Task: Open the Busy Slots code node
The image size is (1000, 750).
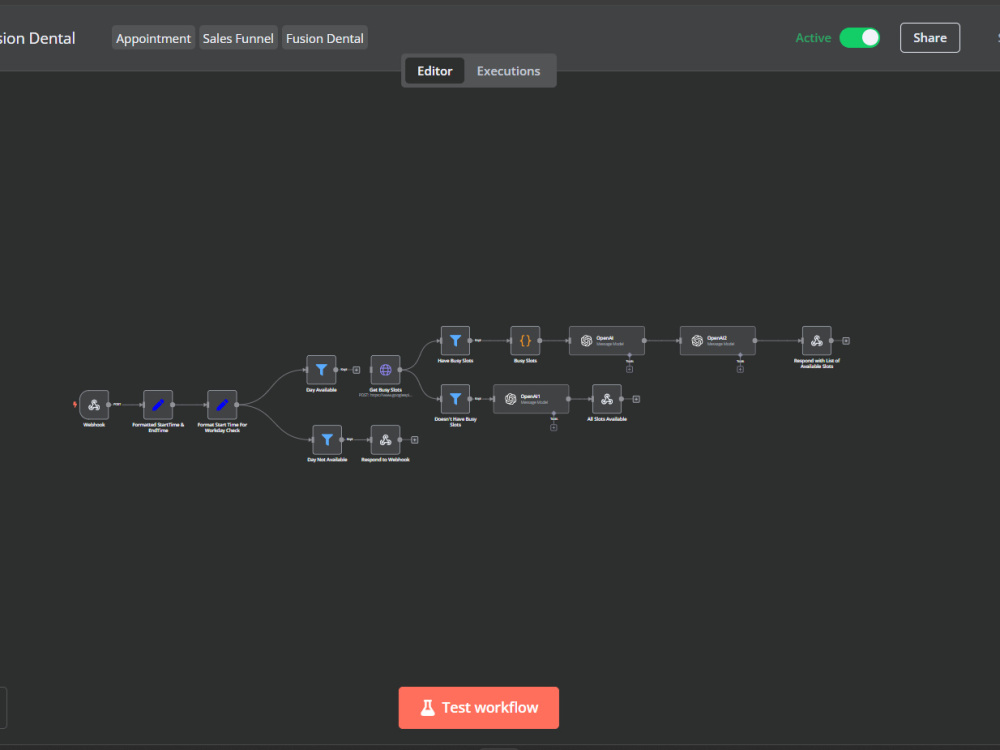Action: click(525, 341)
